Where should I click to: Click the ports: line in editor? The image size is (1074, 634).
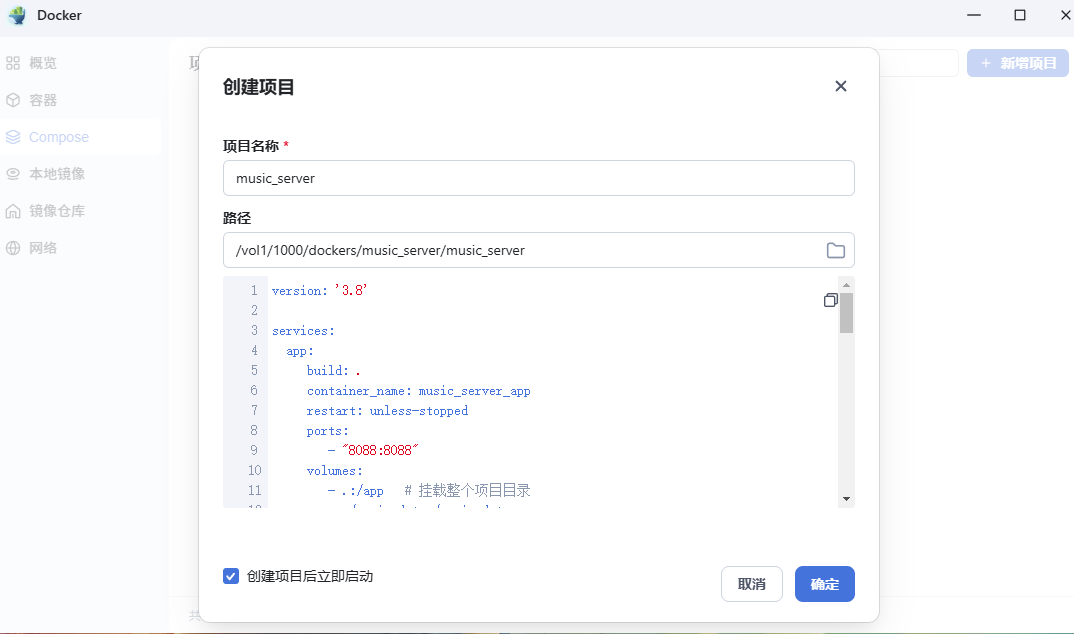tap(327, 431)
